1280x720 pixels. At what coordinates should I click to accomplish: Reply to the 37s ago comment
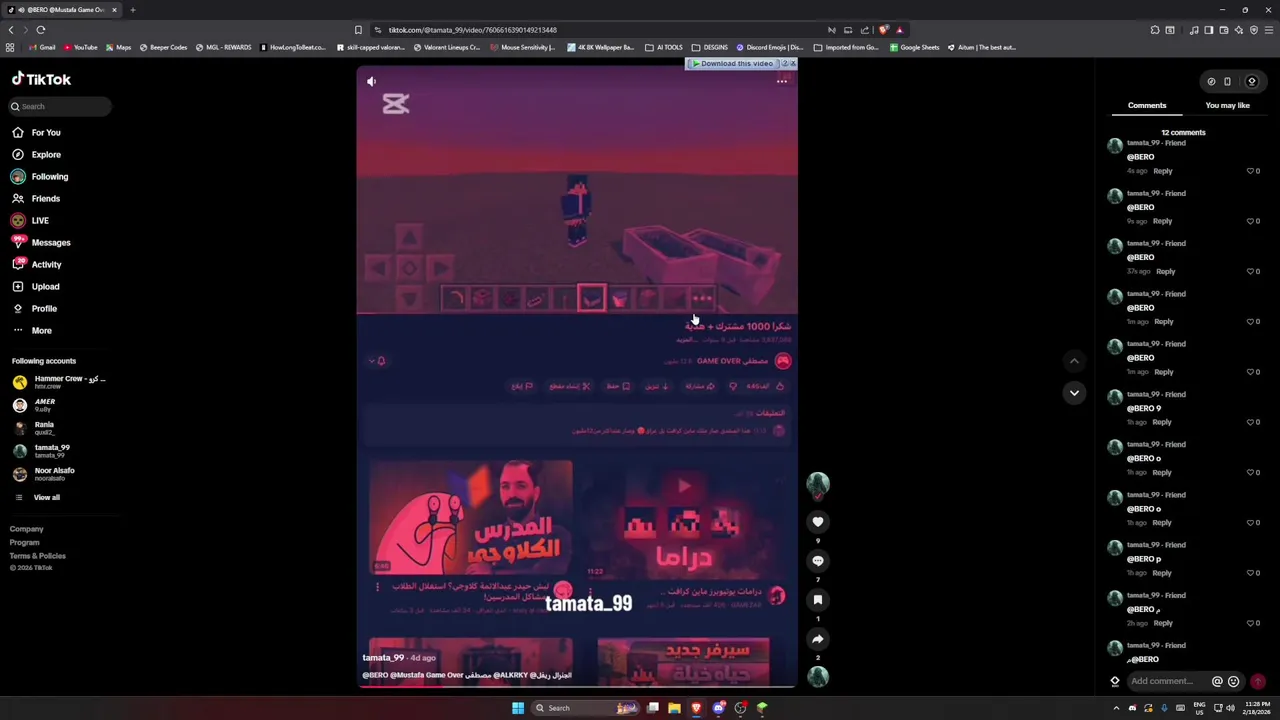[1165, 271]
